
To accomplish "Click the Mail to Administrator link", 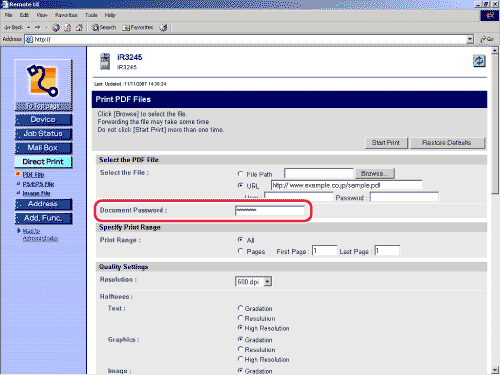I will (x=40, y=235).
